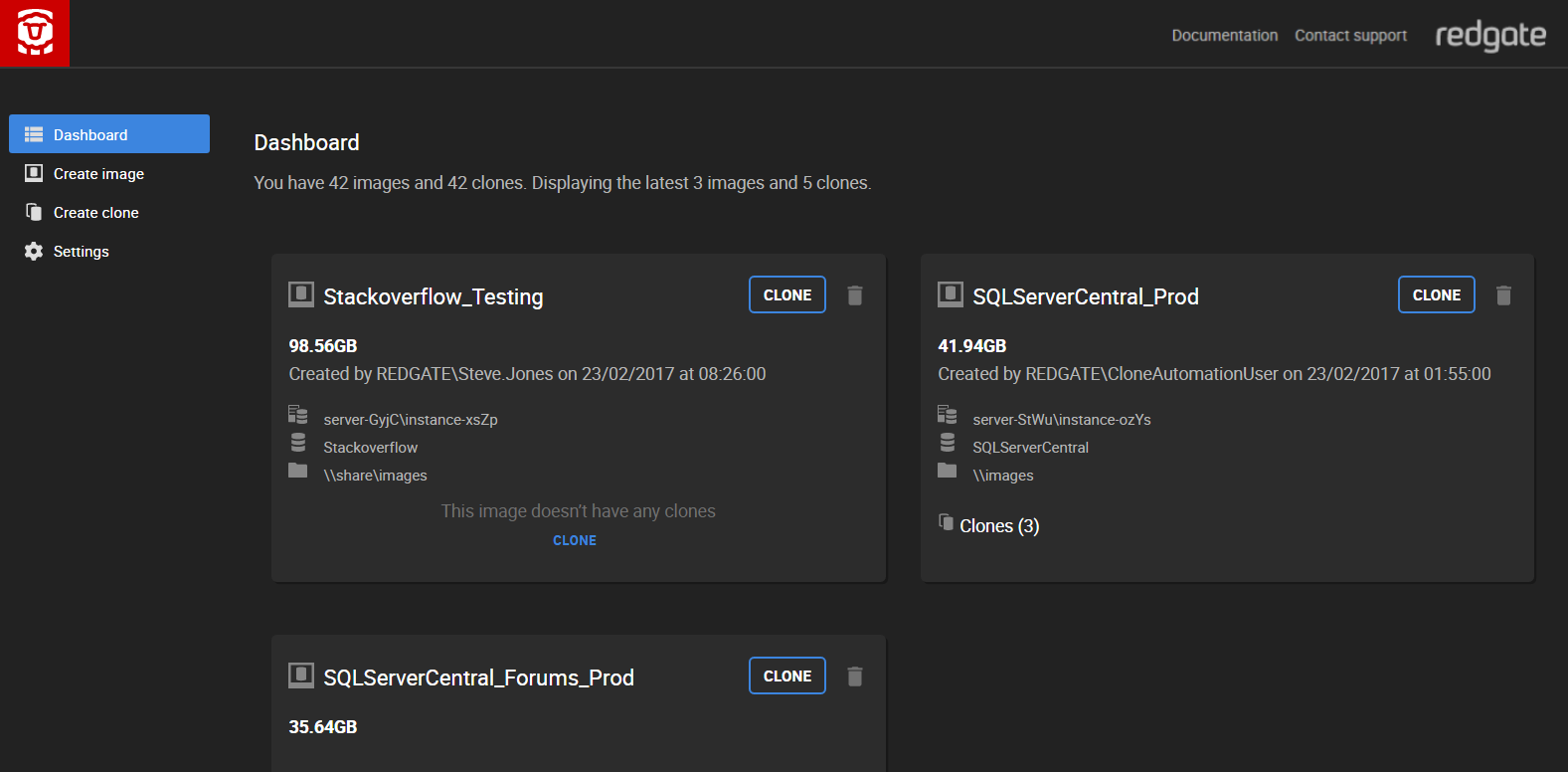Open the Contact support link
Viewport: 1568px width, 772px height.
(x=1350, y=35)
